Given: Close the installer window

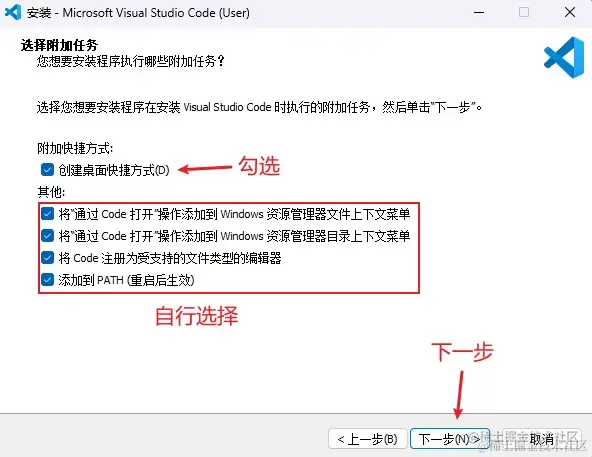Looking at the screenshot, I should pyautogui.click(x=569, y=12).
